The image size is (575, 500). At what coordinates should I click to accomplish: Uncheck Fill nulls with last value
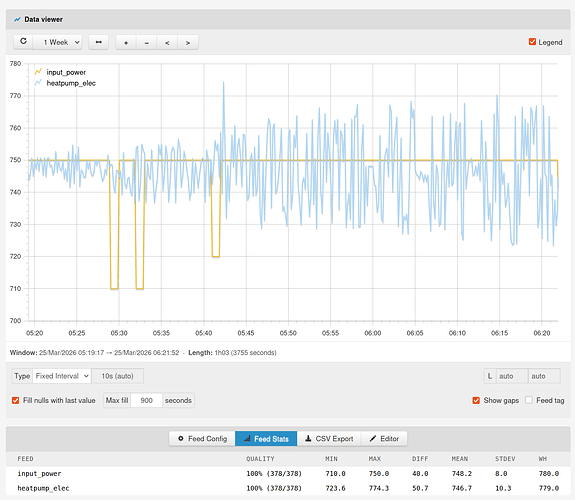[15, 400]
